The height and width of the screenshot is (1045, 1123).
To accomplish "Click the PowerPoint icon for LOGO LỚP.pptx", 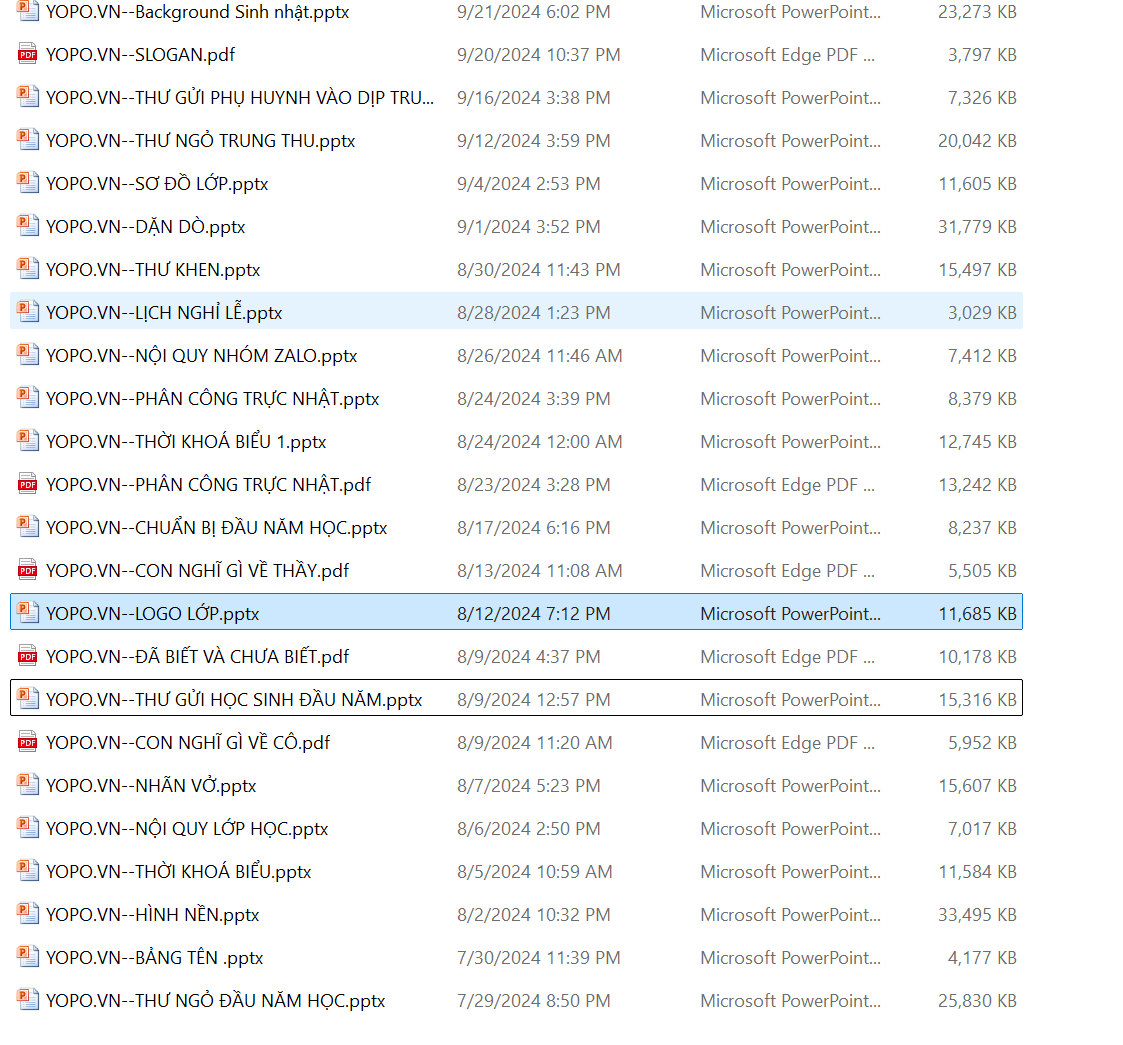I will [x=28, y=613].
